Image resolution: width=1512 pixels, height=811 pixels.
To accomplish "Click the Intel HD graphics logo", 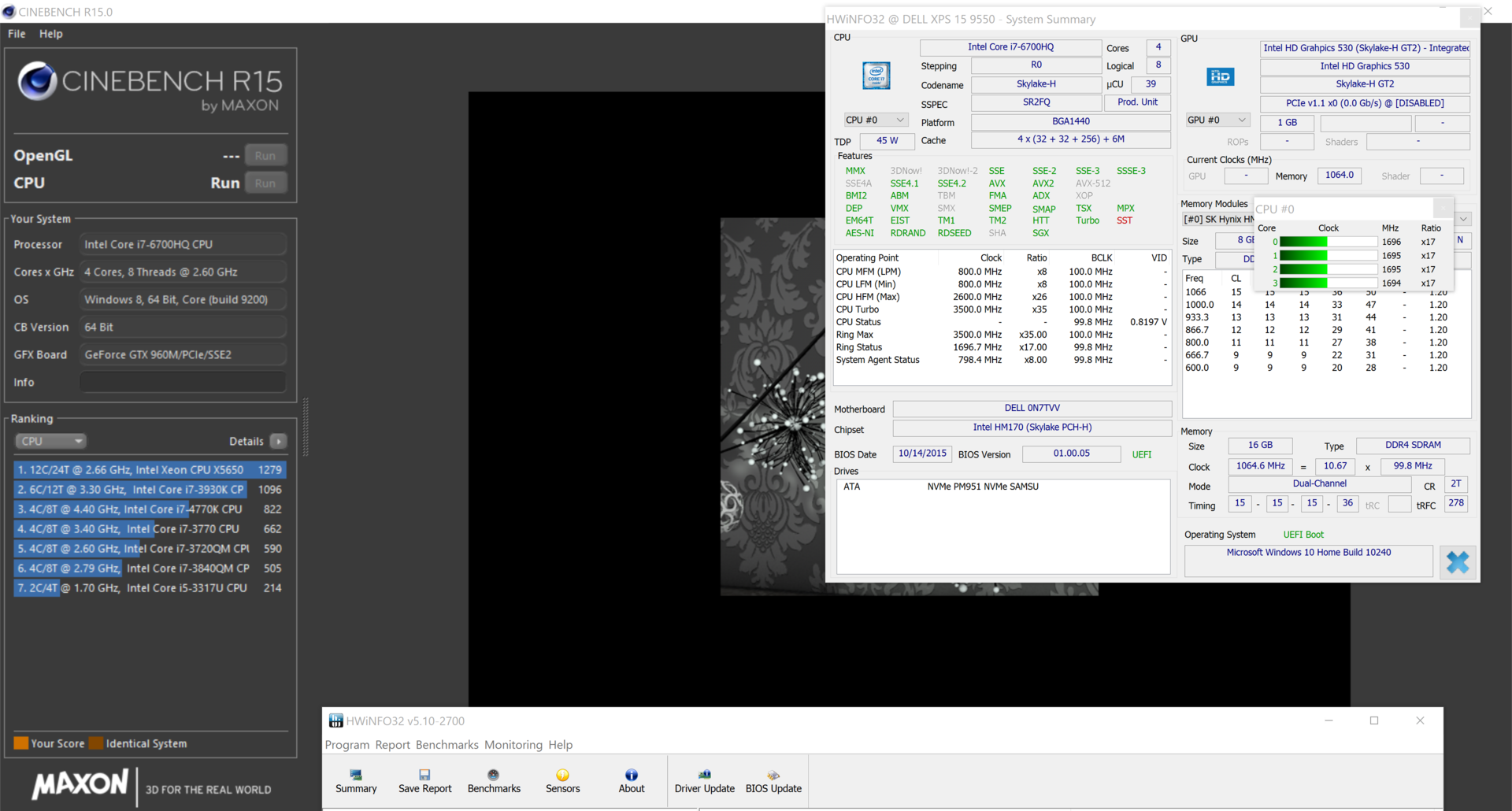I will point(1220,76).
